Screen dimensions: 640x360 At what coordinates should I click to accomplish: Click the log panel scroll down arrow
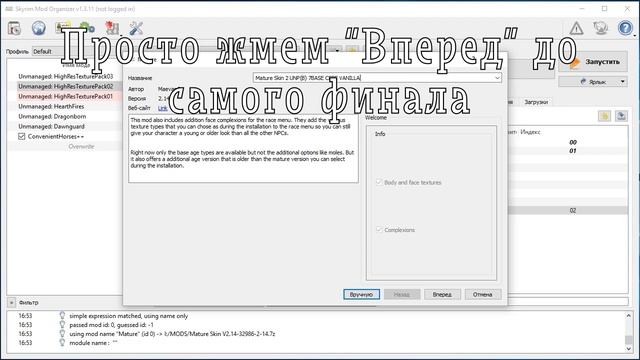[629, 349]
